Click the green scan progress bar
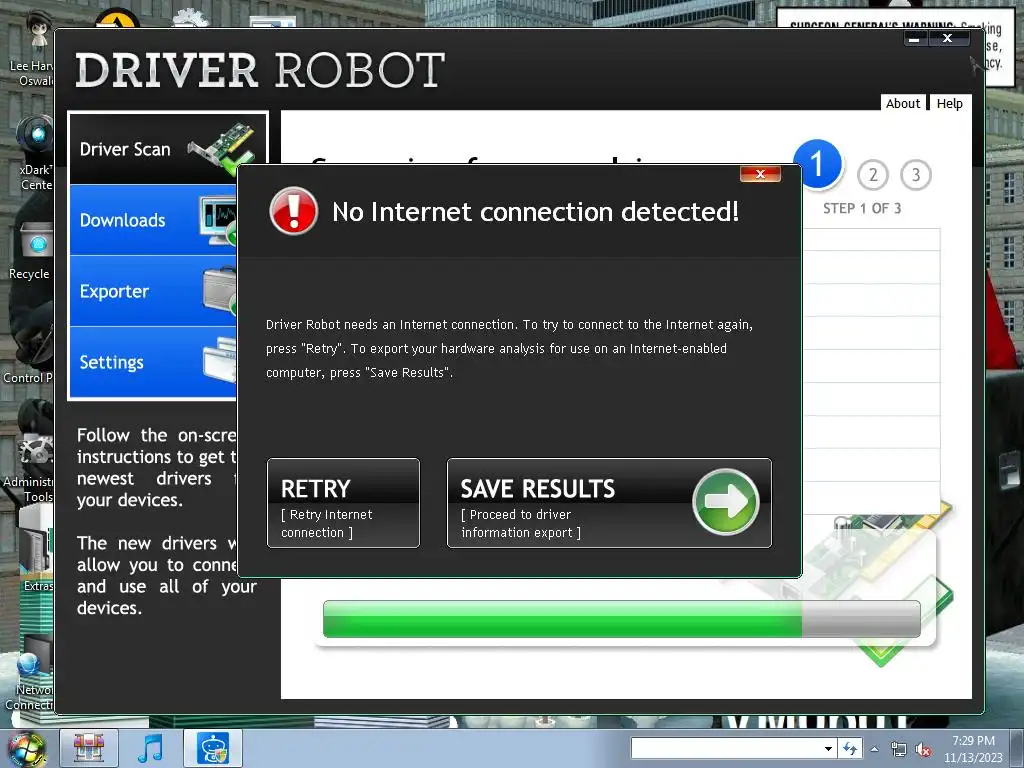The width and height of the screenshot is (1024, 768). point(622,619)
